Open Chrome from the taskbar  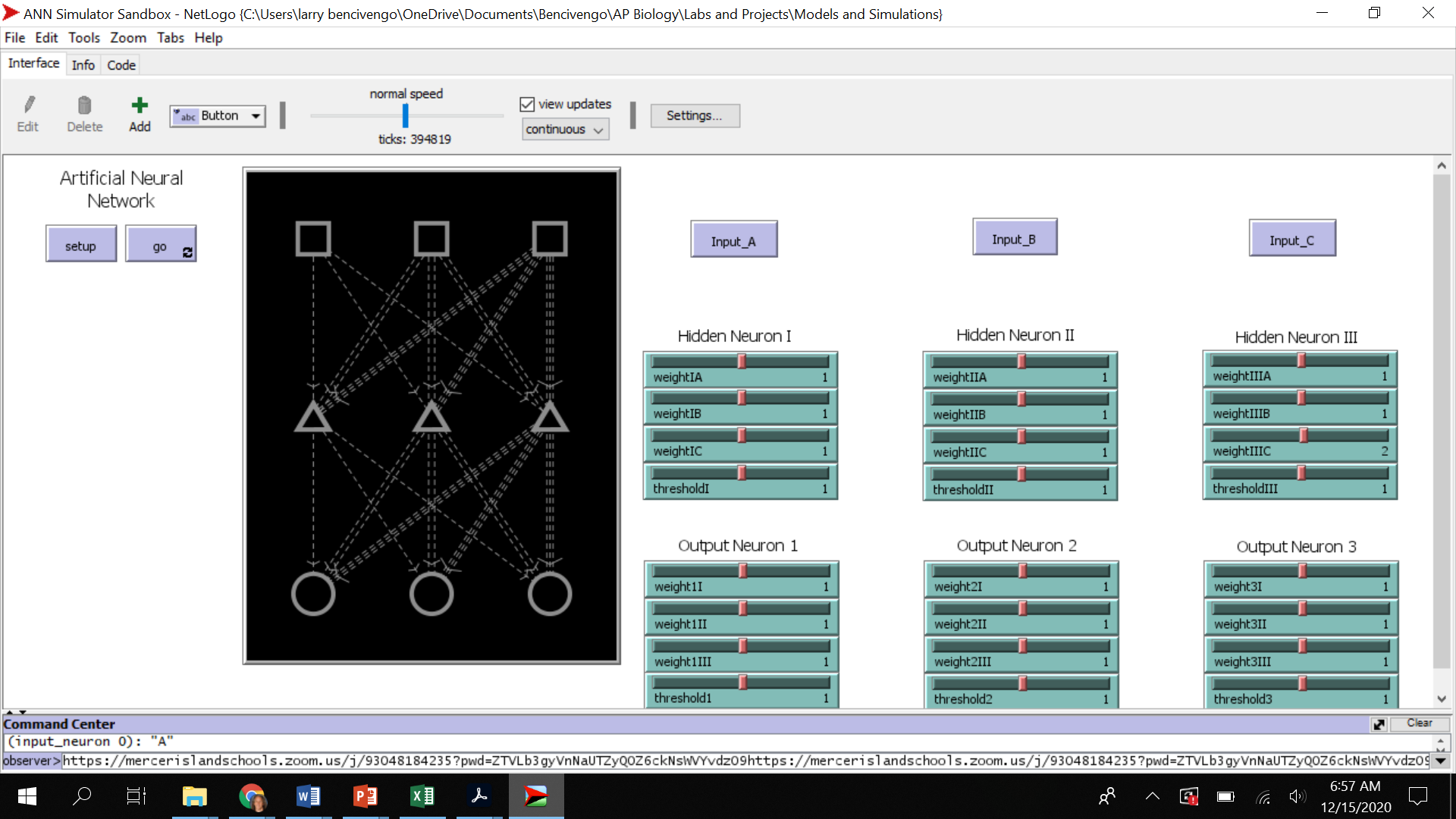point(252,796)
